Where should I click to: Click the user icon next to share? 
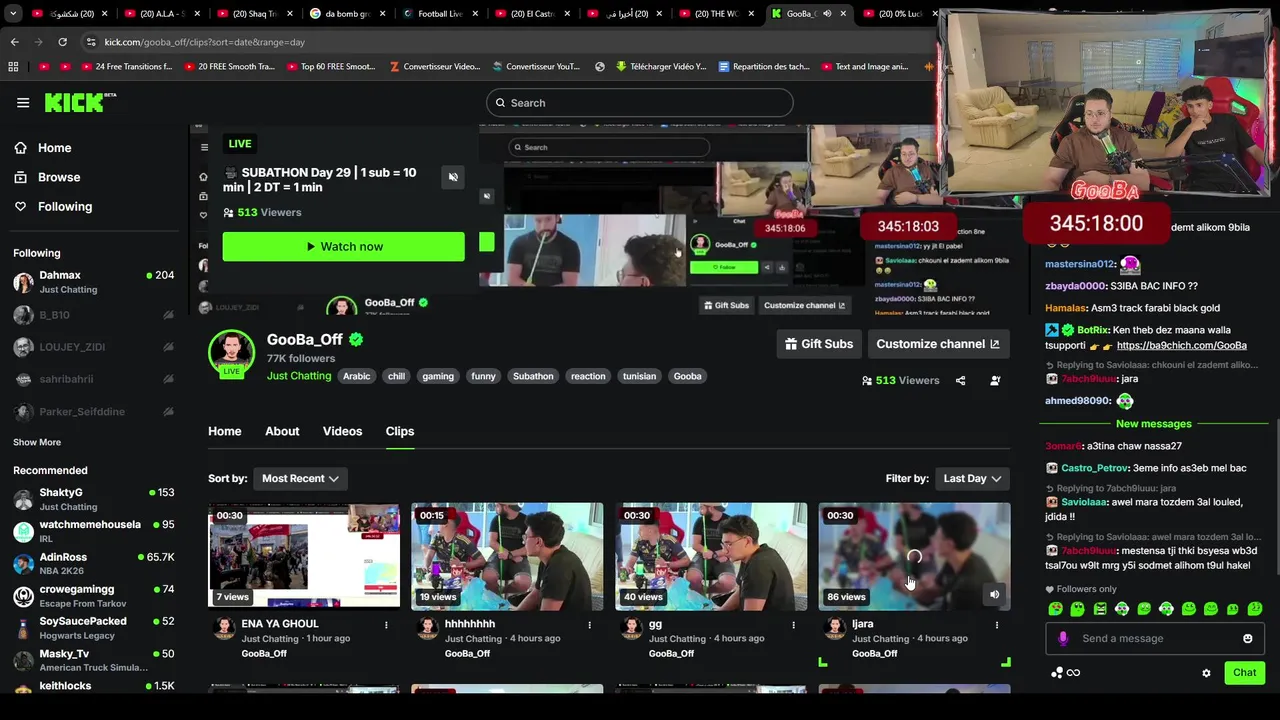pos(995,381)
